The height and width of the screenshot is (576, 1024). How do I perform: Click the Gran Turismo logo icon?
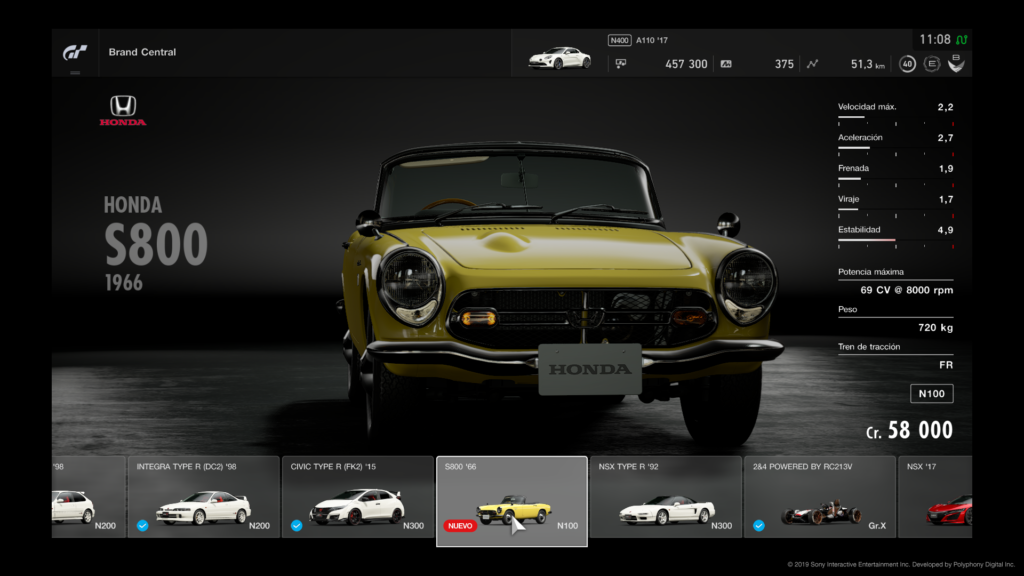(x=75, y=52)
